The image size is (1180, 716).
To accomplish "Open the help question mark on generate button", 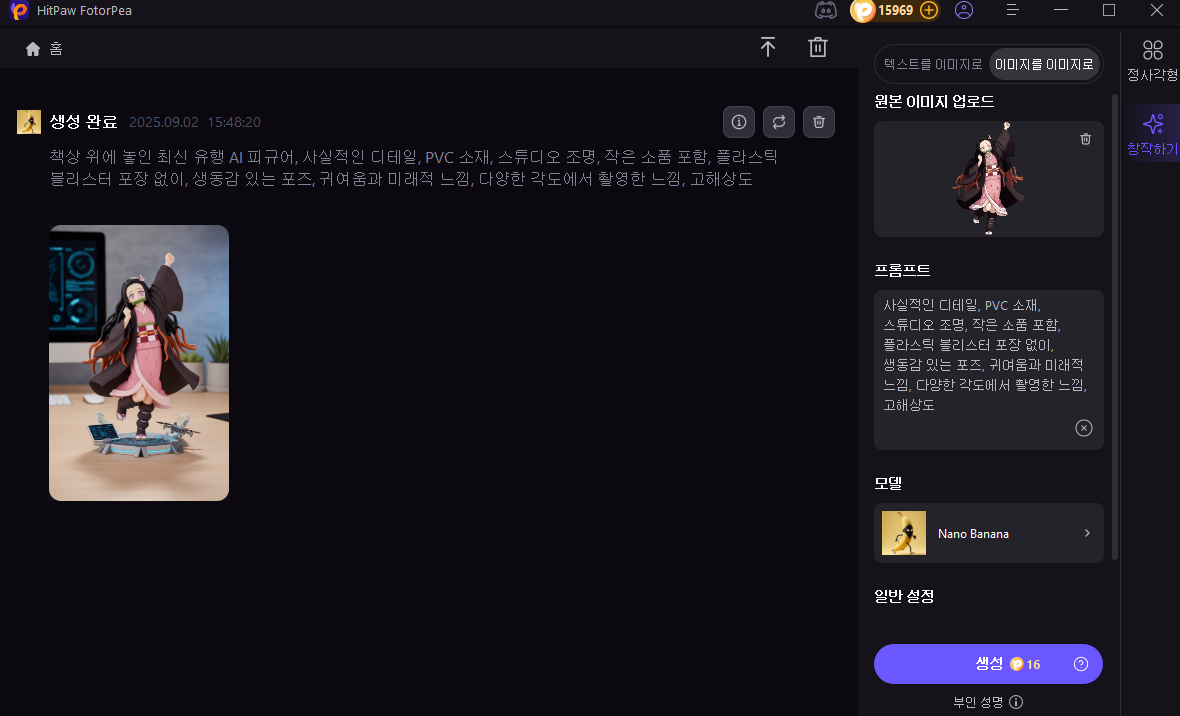I will pos(1081,664).
